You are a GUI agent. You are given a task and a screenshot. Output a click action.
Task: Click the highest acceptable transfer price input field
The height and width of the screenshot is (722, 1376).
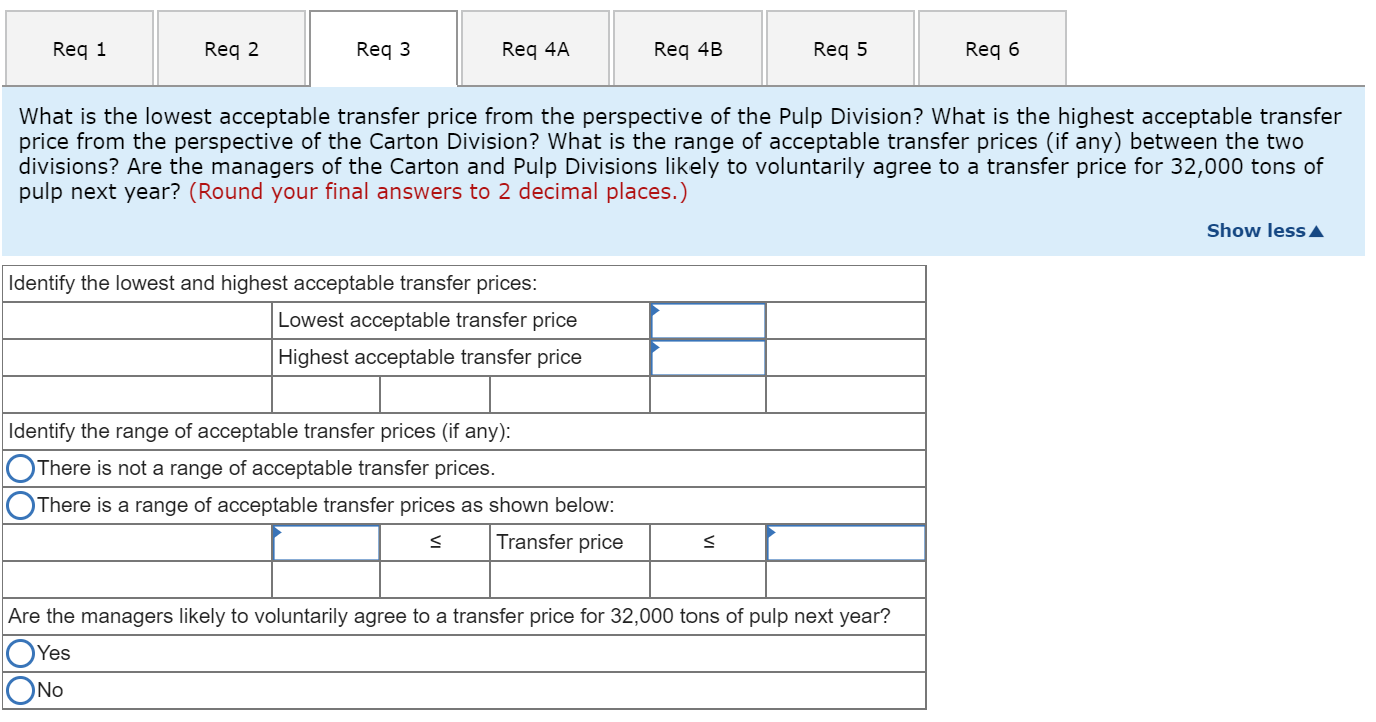(708, 358)
